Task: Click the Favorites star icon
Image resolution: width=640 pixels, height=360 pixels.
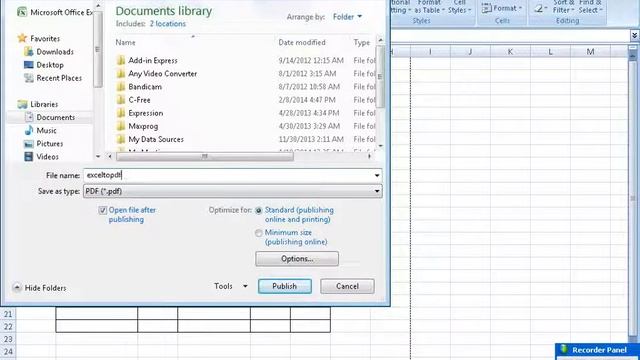Action: pyautogui.click(x=22, y=38)
